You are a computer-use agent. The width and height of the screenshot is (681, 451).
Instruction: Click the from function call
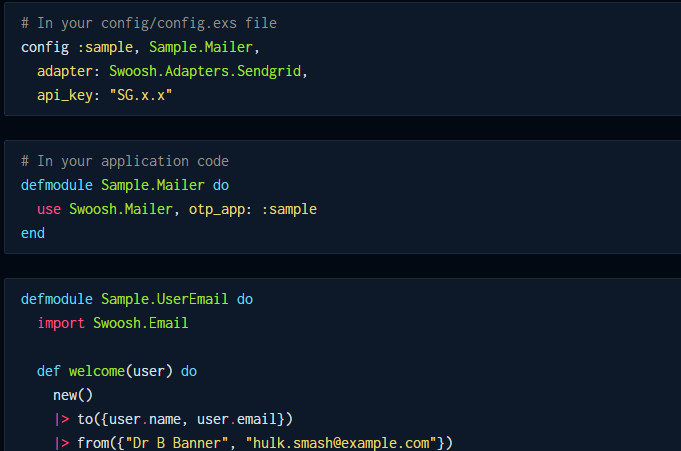coord(93,443)
